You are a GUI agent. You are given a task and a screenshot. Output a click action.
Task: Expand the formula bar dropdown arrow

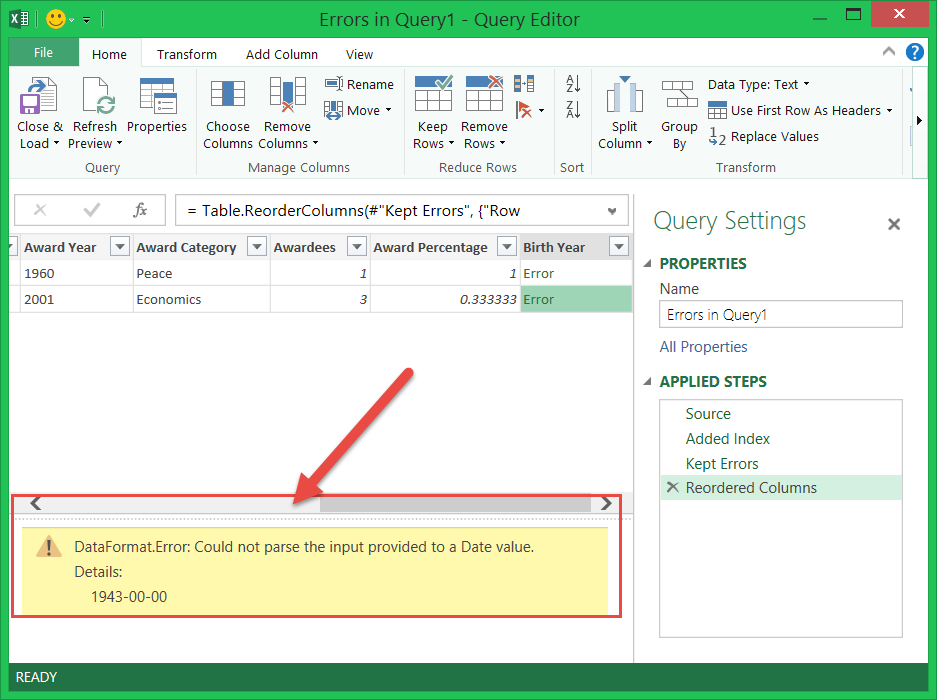coord(612,211)
